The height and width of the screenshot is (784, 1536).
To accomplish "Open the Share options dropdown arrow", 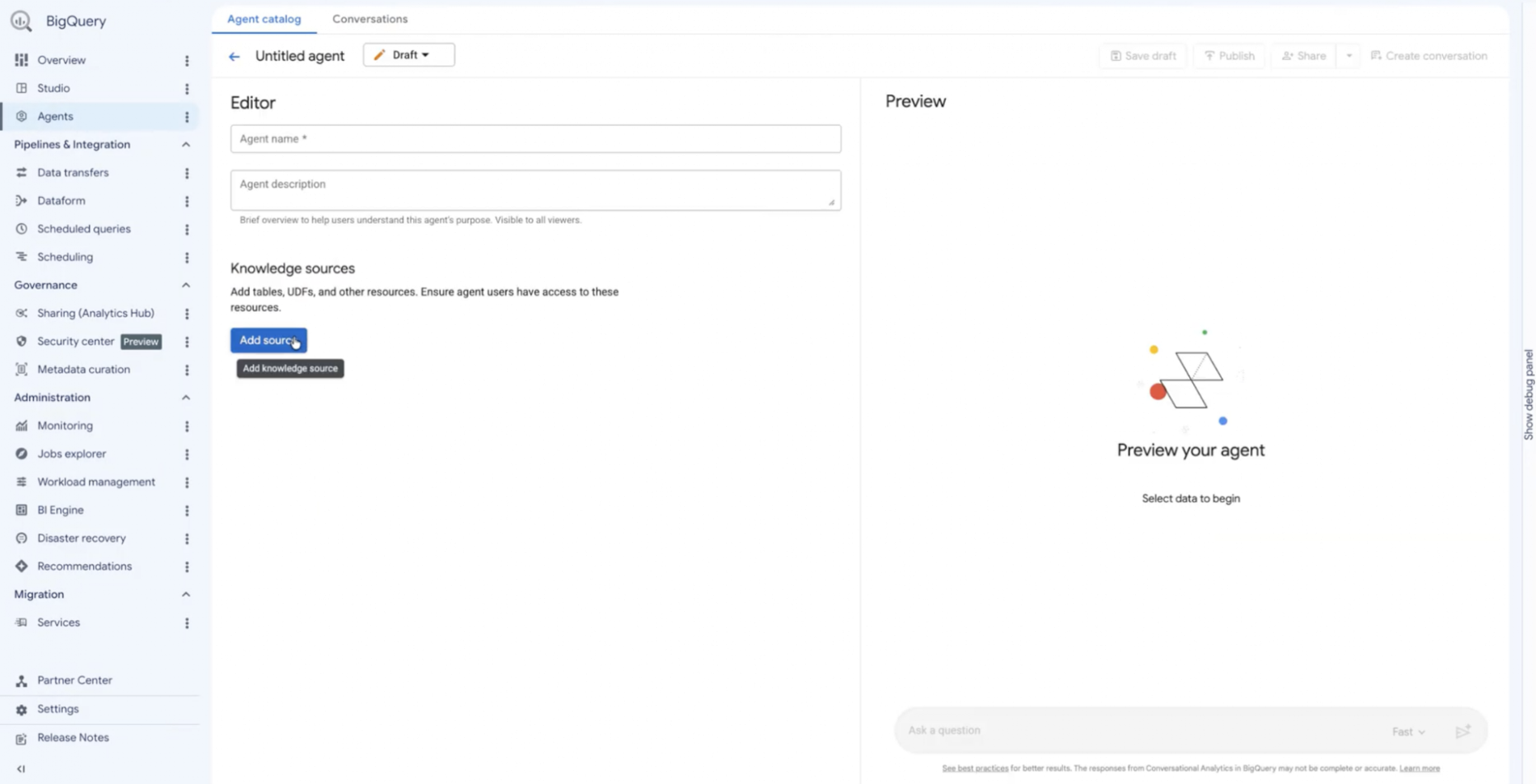I will (x=1348, y=56).
